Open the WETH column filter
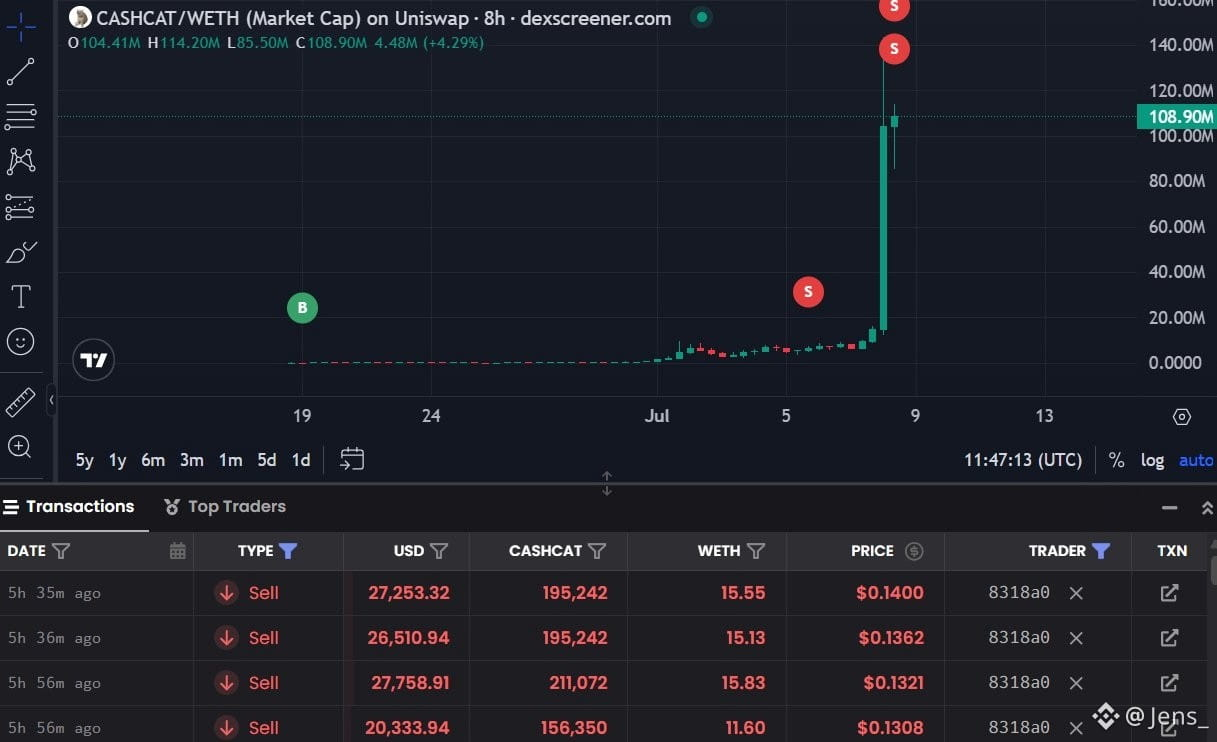The image size is (1217, 742). pos(756,551)
